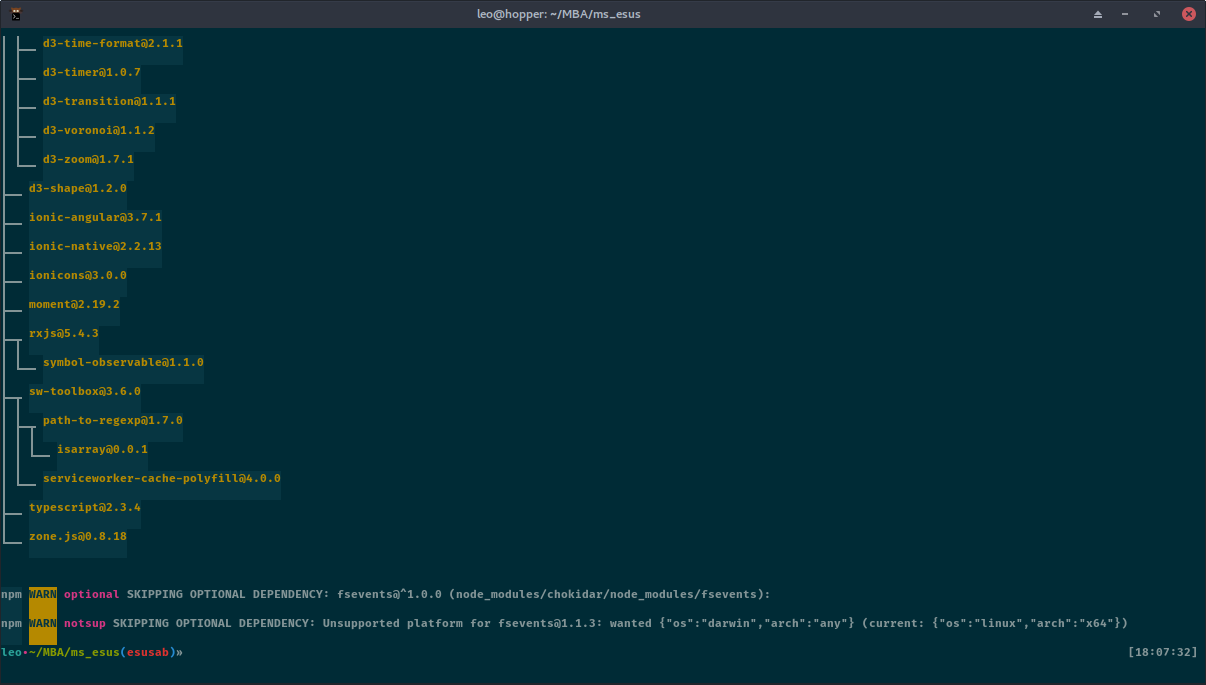Click the username leo in the shell prompt

pyautogui.click(x=11, y=653)
